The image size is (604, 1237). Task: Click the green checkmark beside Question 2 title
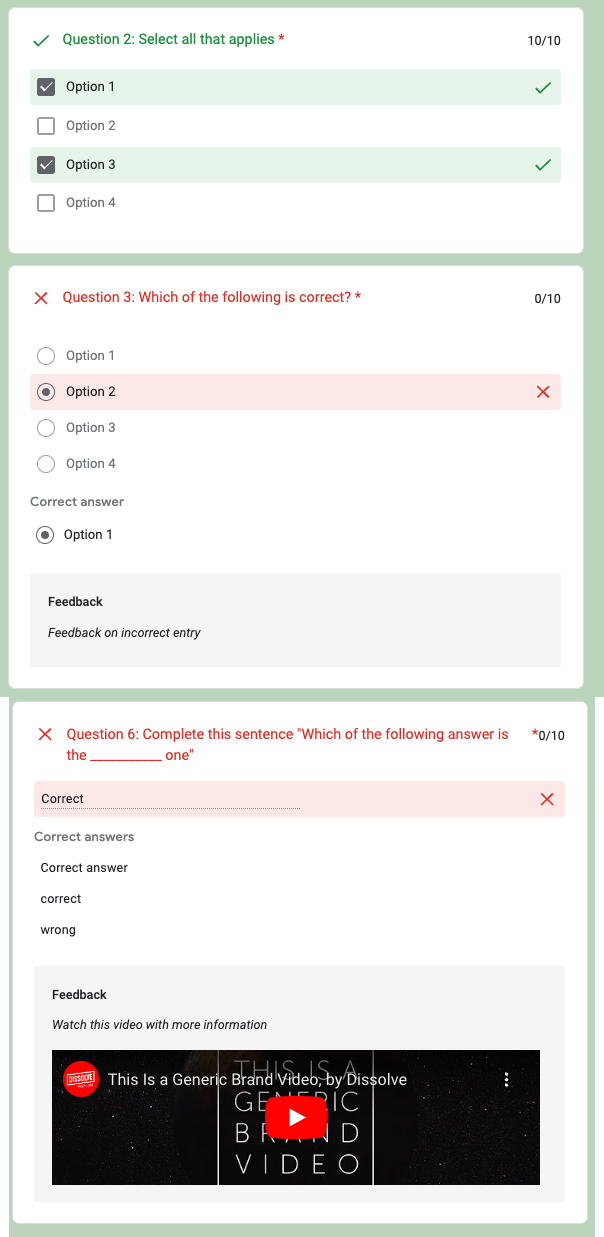(x=41, y=40)
